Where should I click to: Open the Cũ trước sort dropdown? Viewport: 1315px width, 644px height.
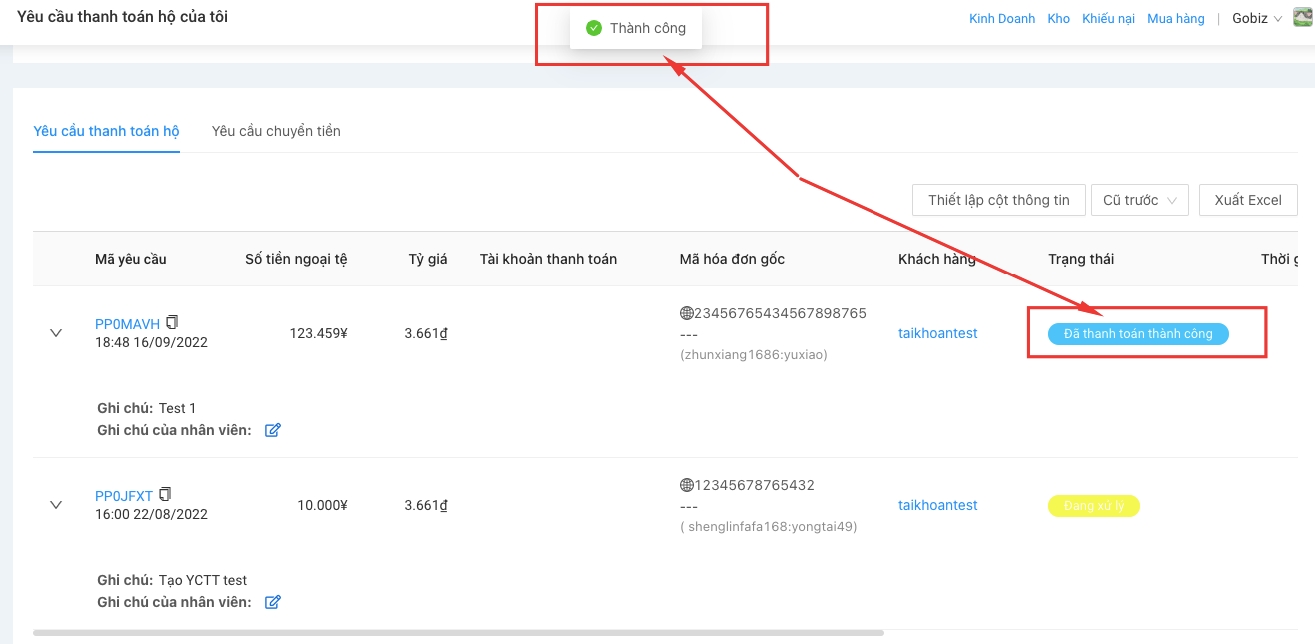(1139, 200)
